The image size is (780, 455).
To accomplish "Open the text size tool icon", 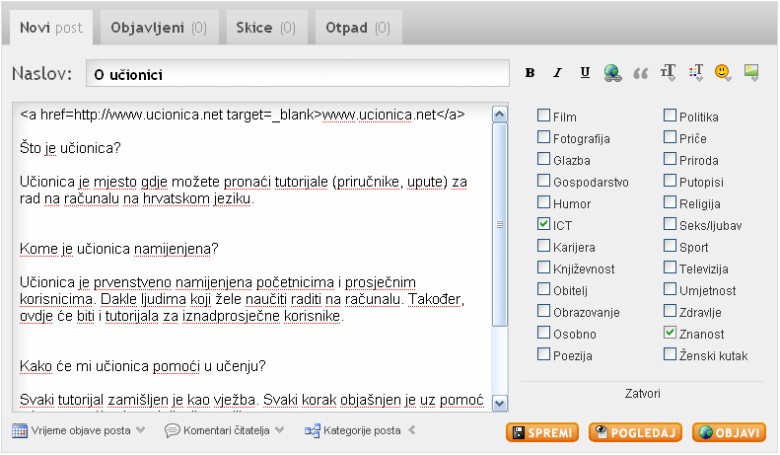I will [x=668, y=73].
